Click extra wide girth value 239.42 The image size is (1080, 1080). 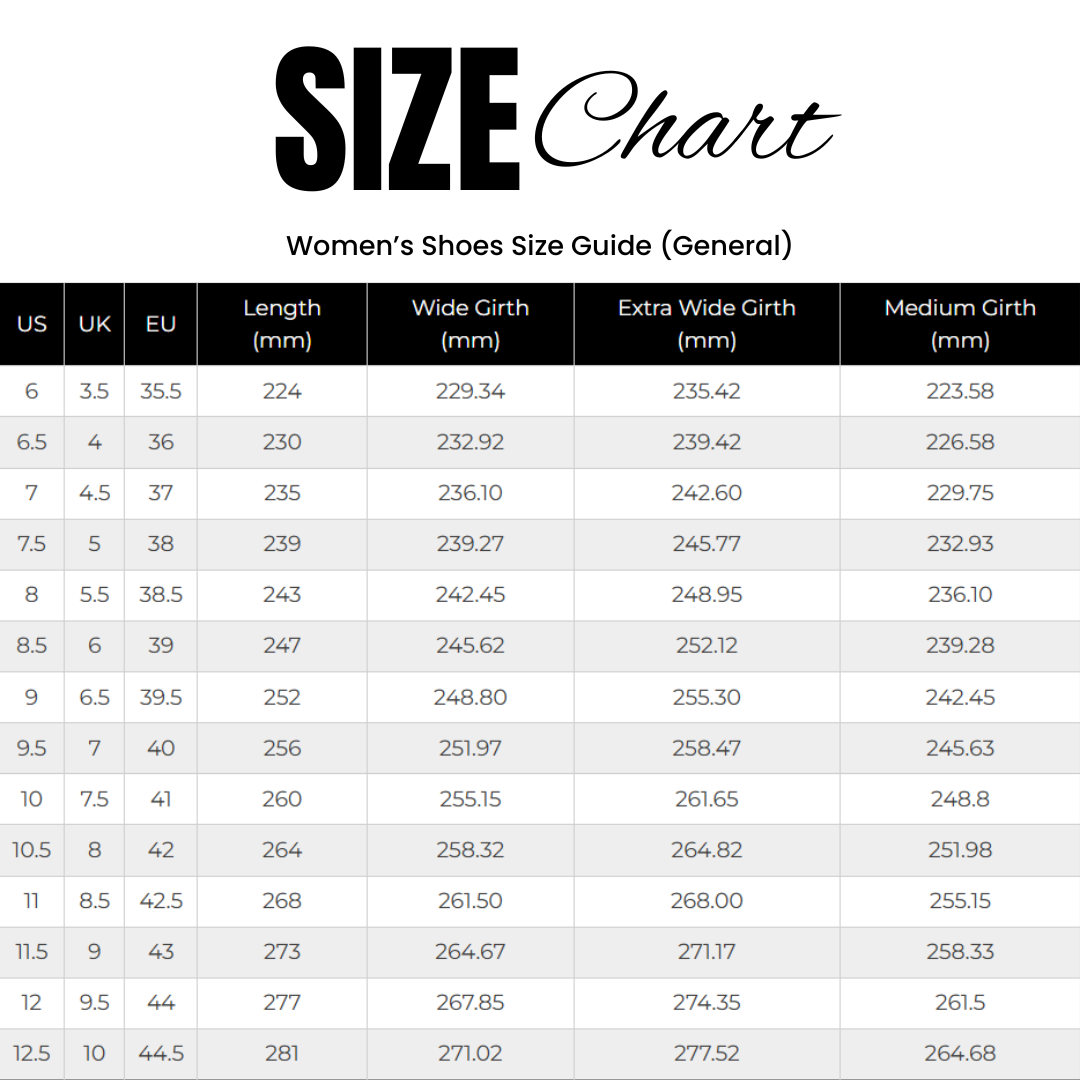pos(706,442)
